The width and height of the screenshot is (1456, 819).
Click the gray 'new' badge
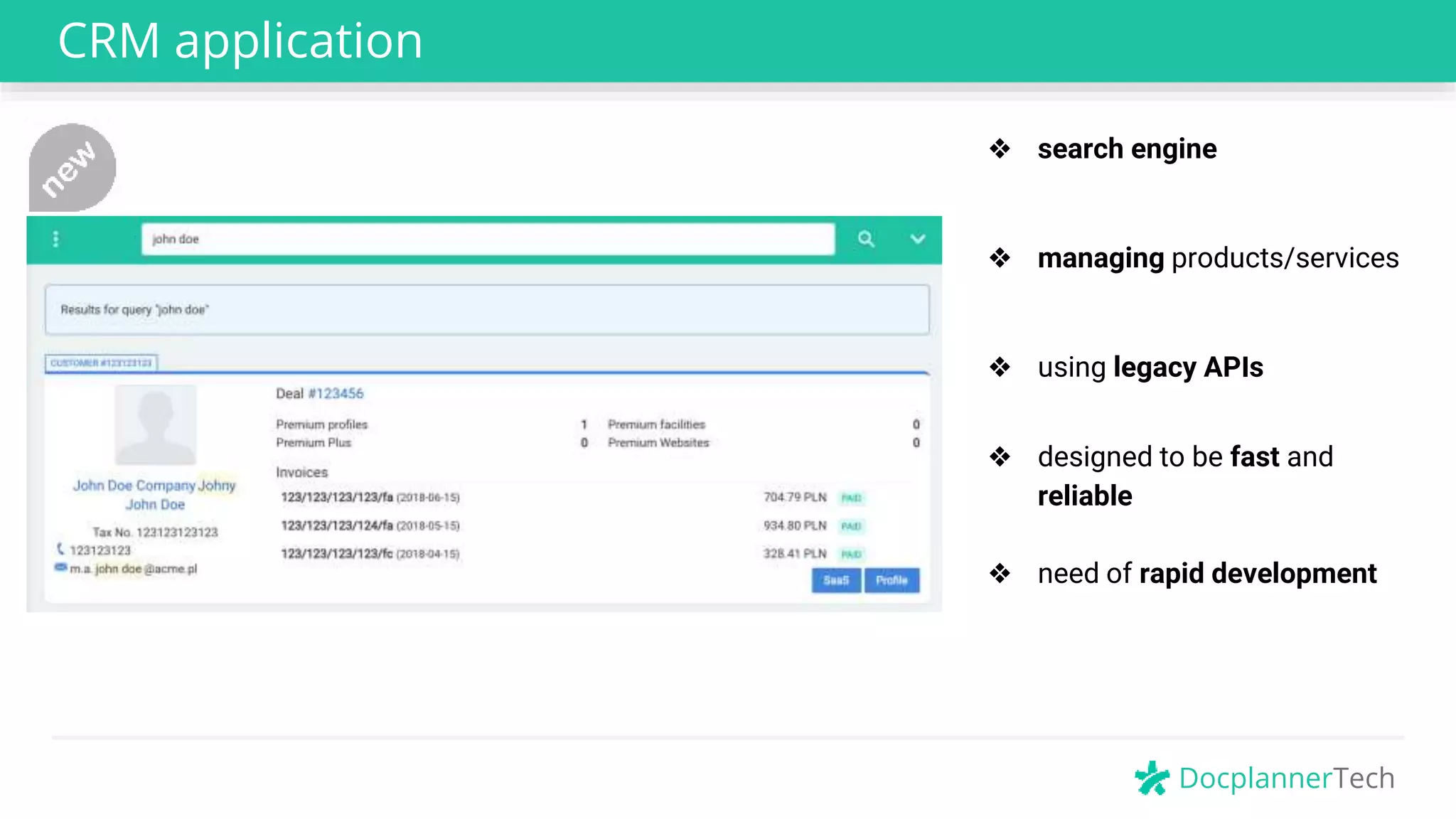pyautogui.click(x=72, y=167)
